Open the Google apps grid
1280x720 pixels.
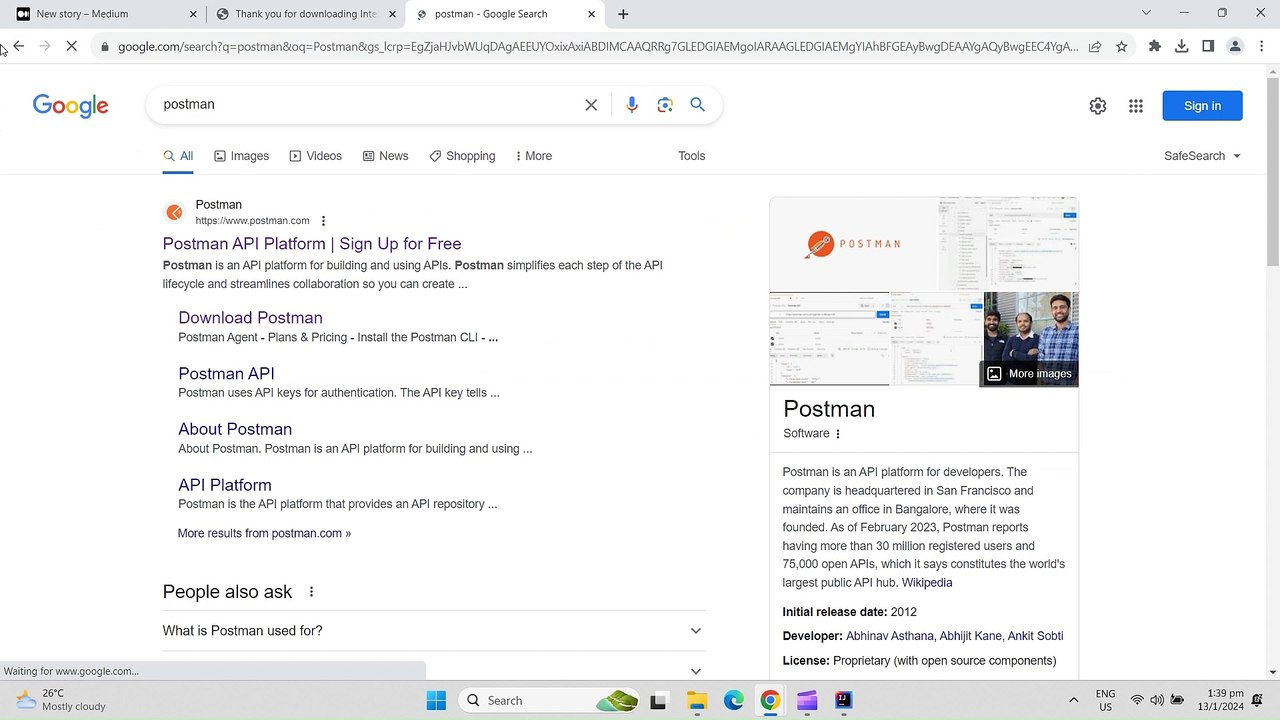(x=1136, y=106)
